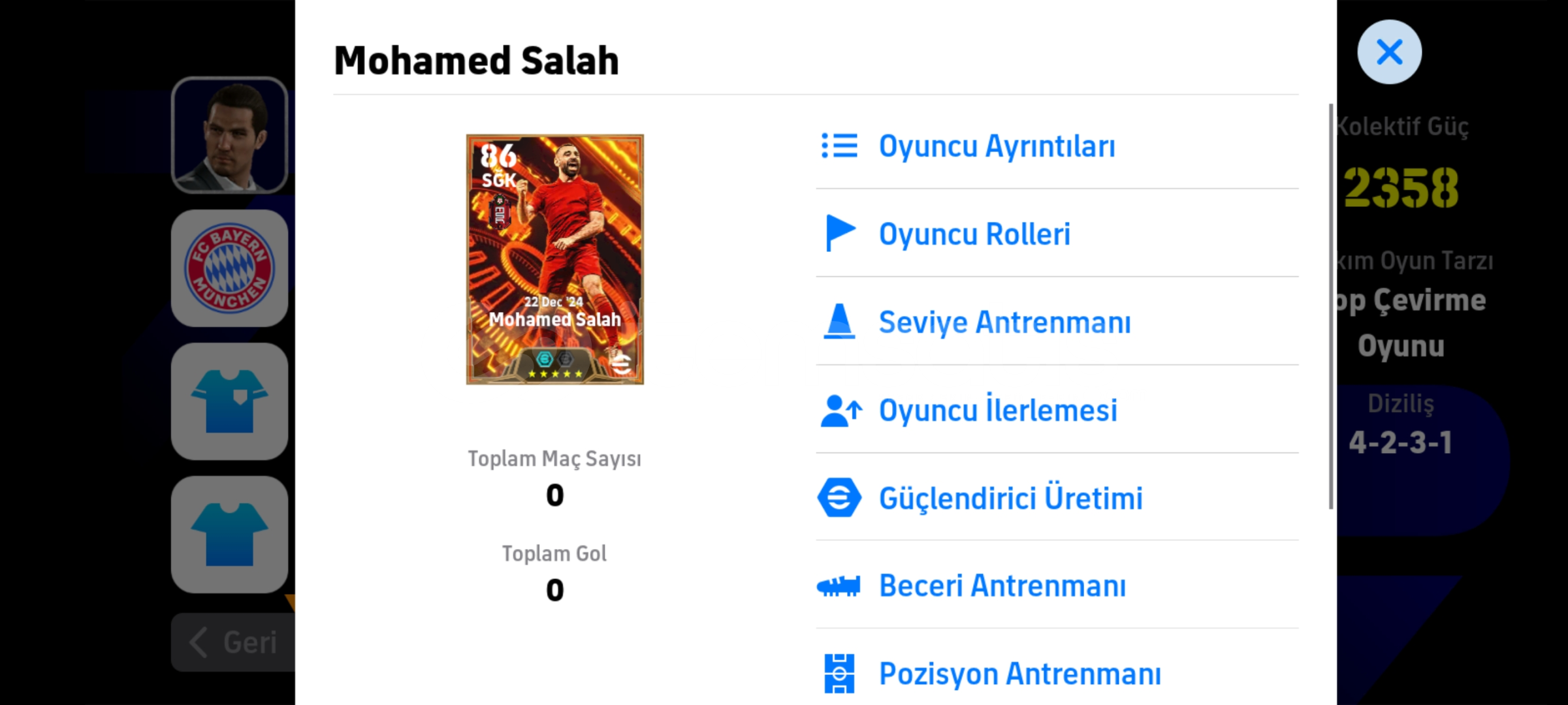Select Beceri Antrenmanı option

[1057, 586]
